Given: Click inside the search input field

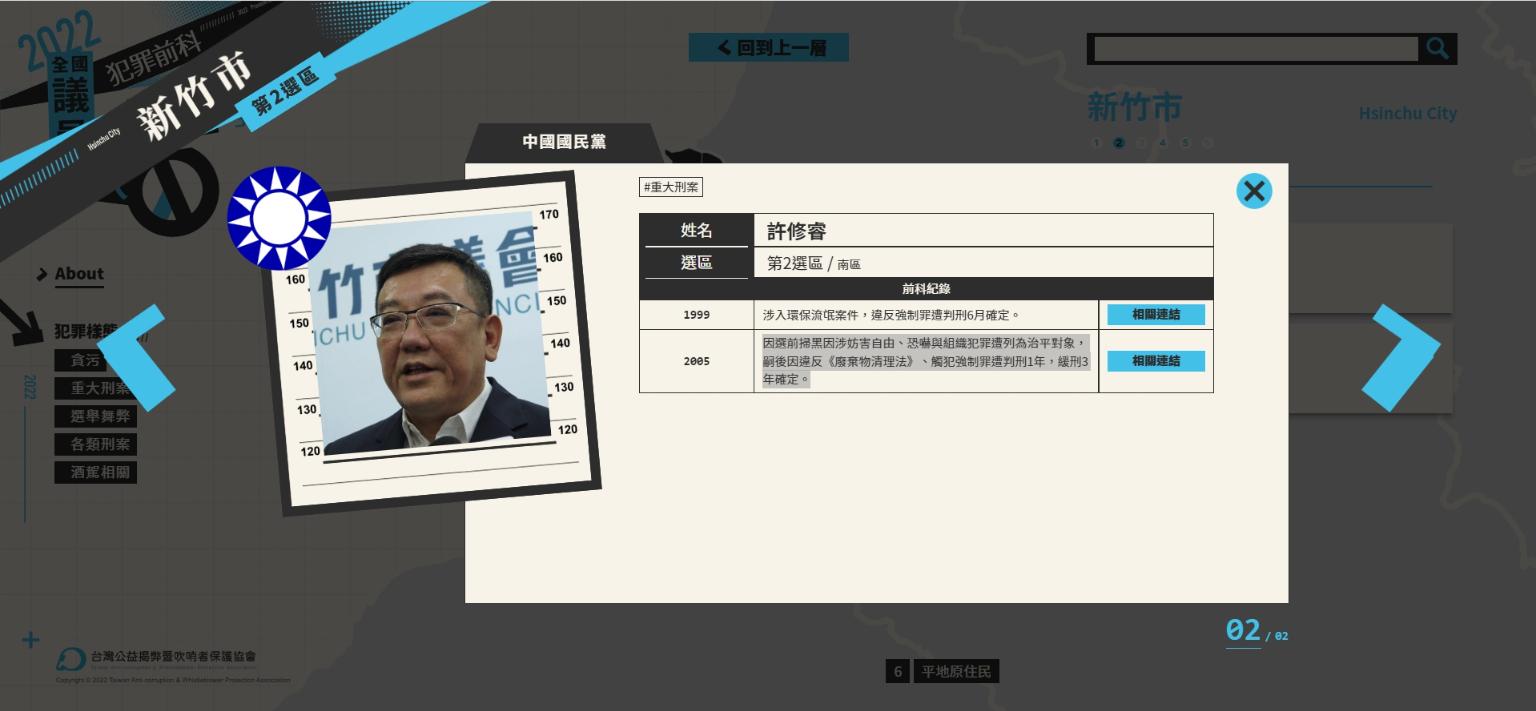Looking at the screenshot, I should pyautogui.click(x=1255, y=49).
